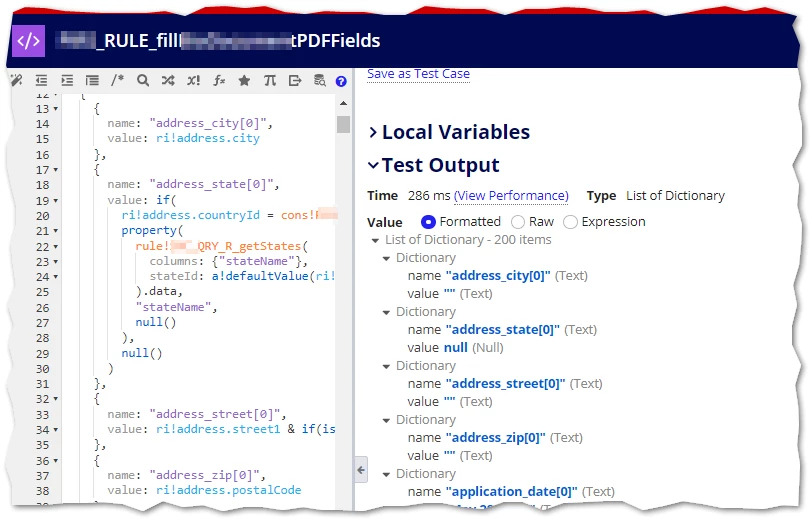The height and width of the screenshot is (521, 812).
Task: Collapse the Dictionary node for address_zip[0]
Action: pos(386,421)
